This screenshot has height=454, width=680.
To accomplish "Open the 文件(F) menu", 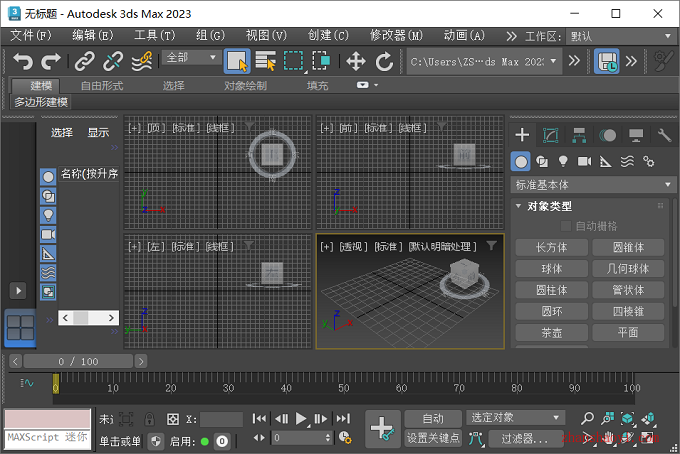I will (31, 36).
